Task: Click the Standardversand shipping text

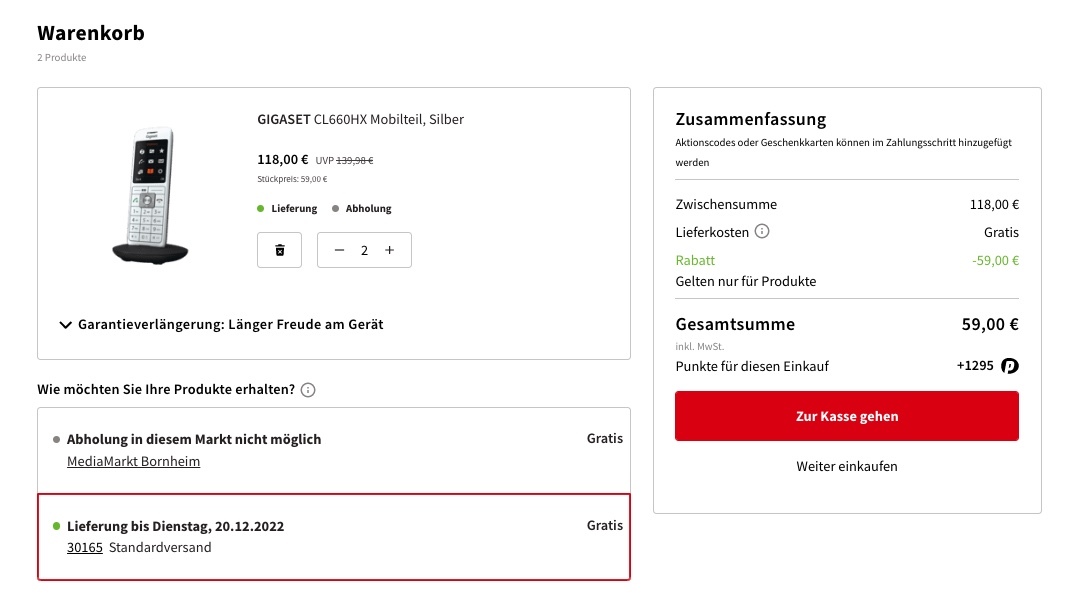Action: click(160, 548)
